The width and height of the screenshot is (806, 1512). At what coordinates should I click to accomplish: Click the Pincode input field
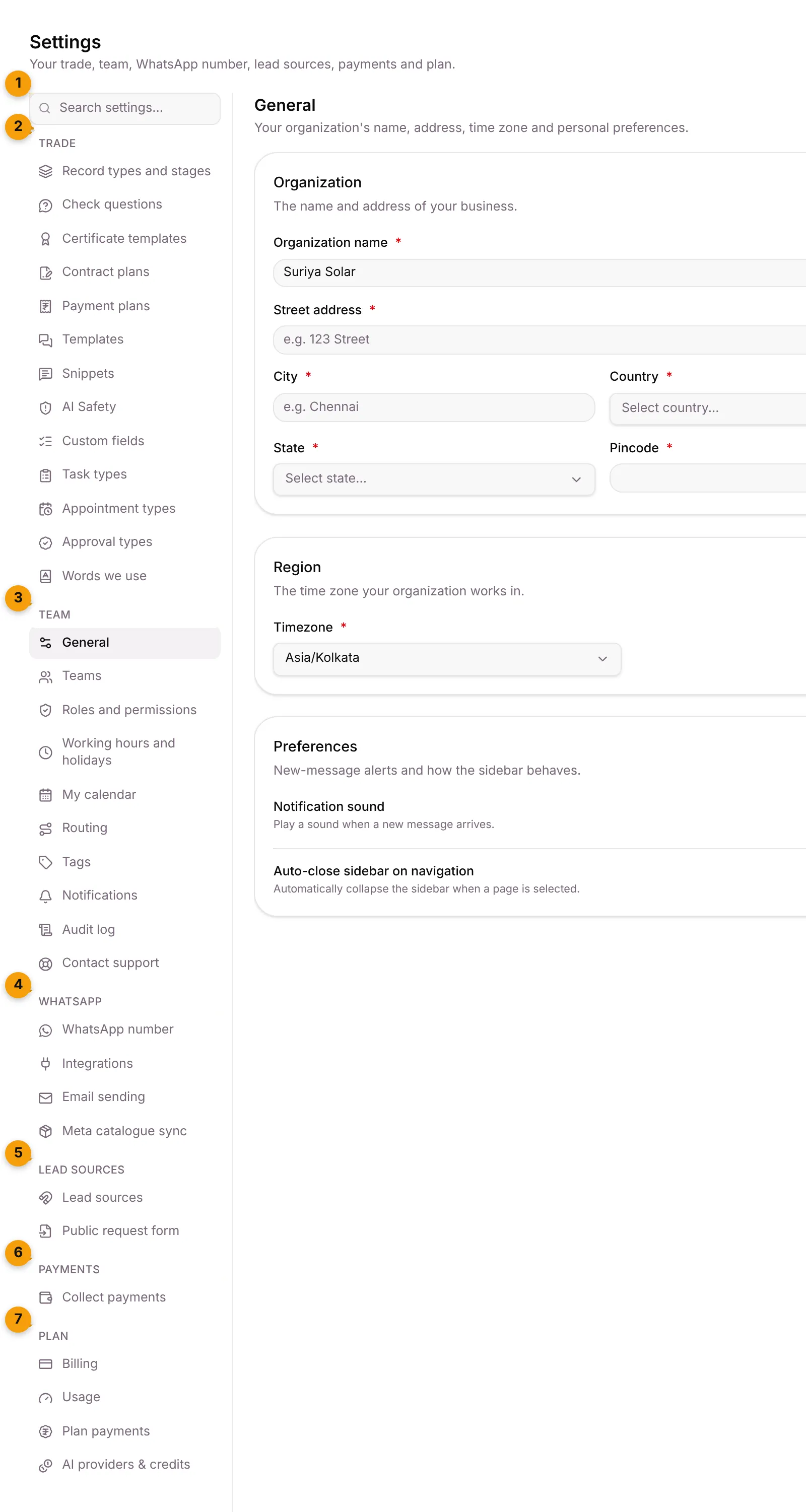pyautogui.click(x=707, y=478)
